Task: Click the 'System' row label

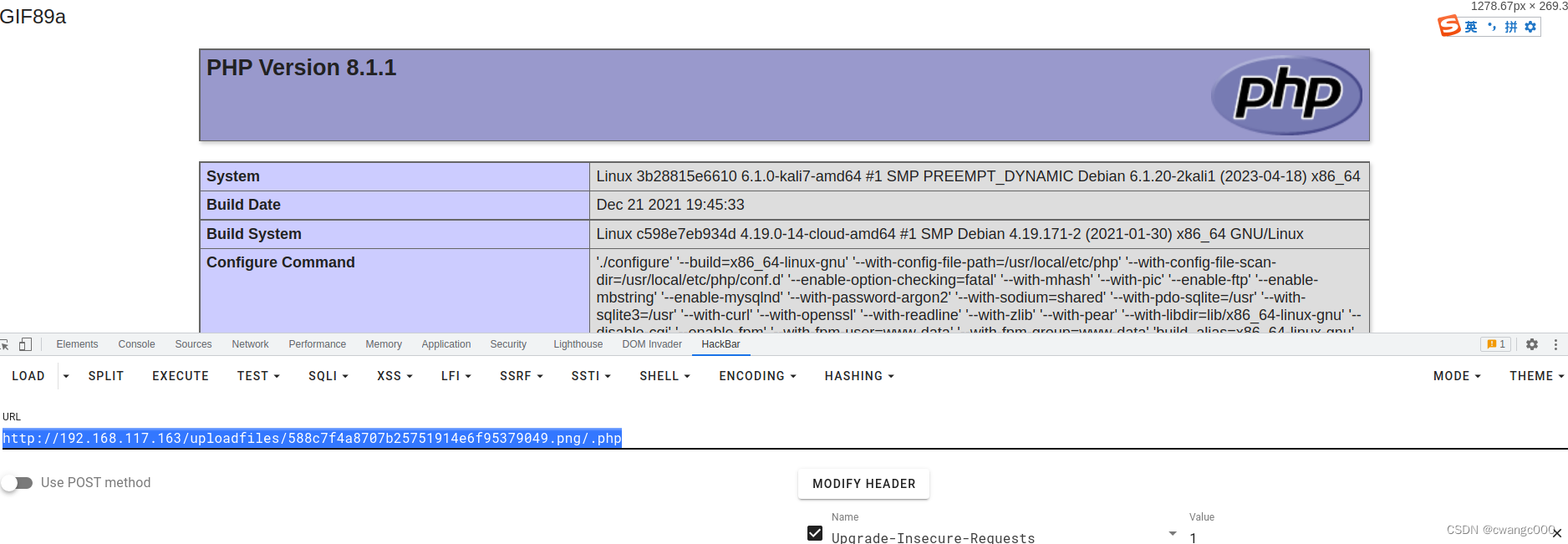Action: [x=233, y=176]
